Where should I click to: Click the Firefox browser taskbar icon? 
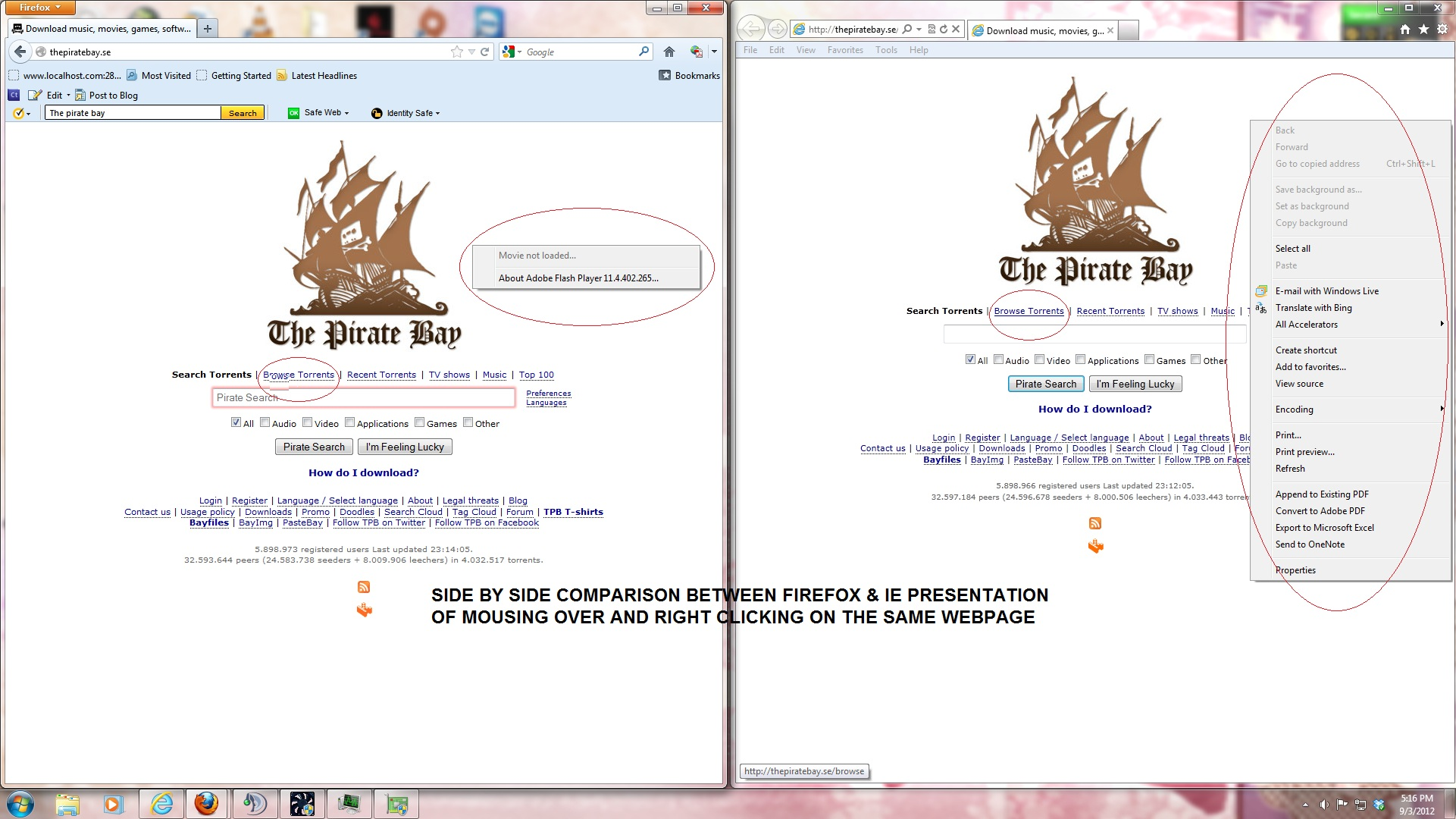tap(205, 804)
